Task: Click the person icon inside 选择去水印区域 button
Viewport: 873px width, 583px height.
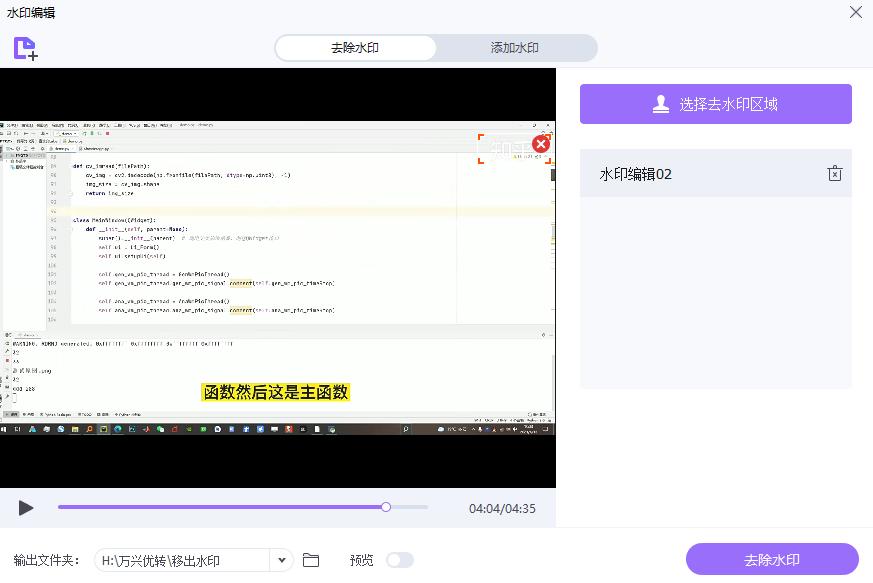Action: point(662,103)
